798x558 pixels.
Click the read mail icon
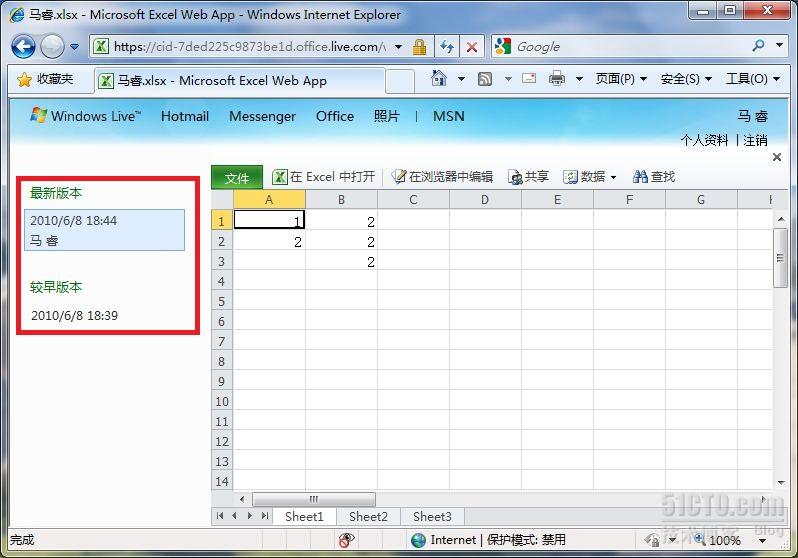coord(529,78)
